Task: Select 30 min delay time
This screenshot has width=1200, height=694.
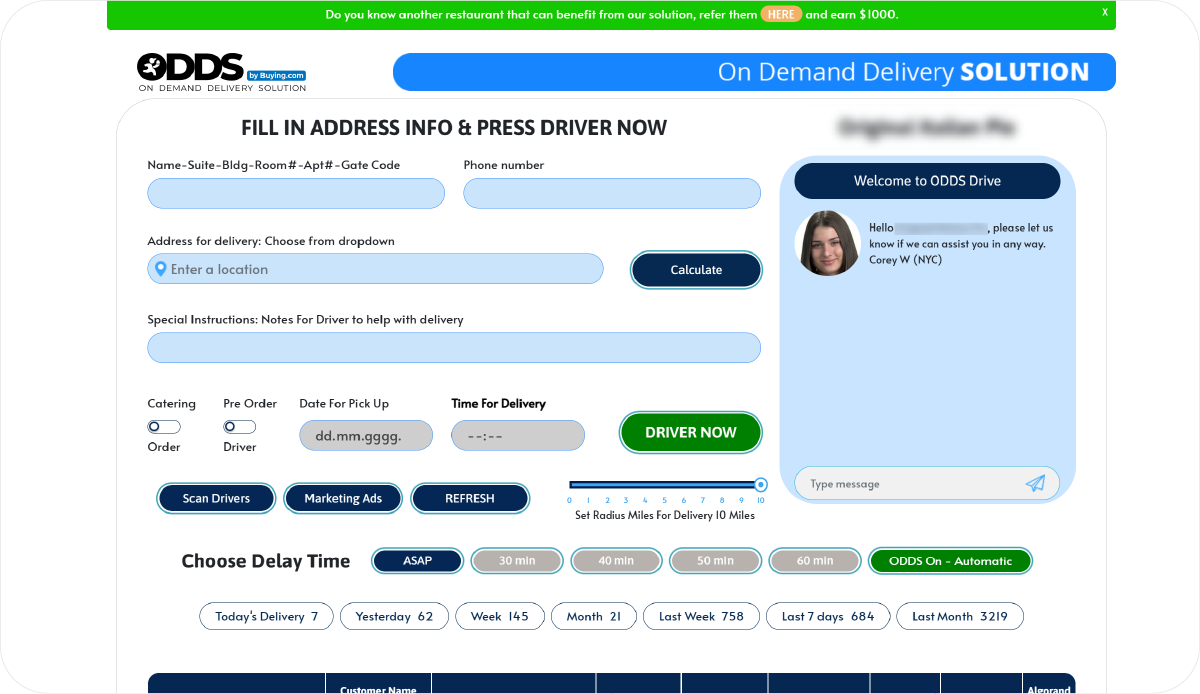Action: (517, 561)
